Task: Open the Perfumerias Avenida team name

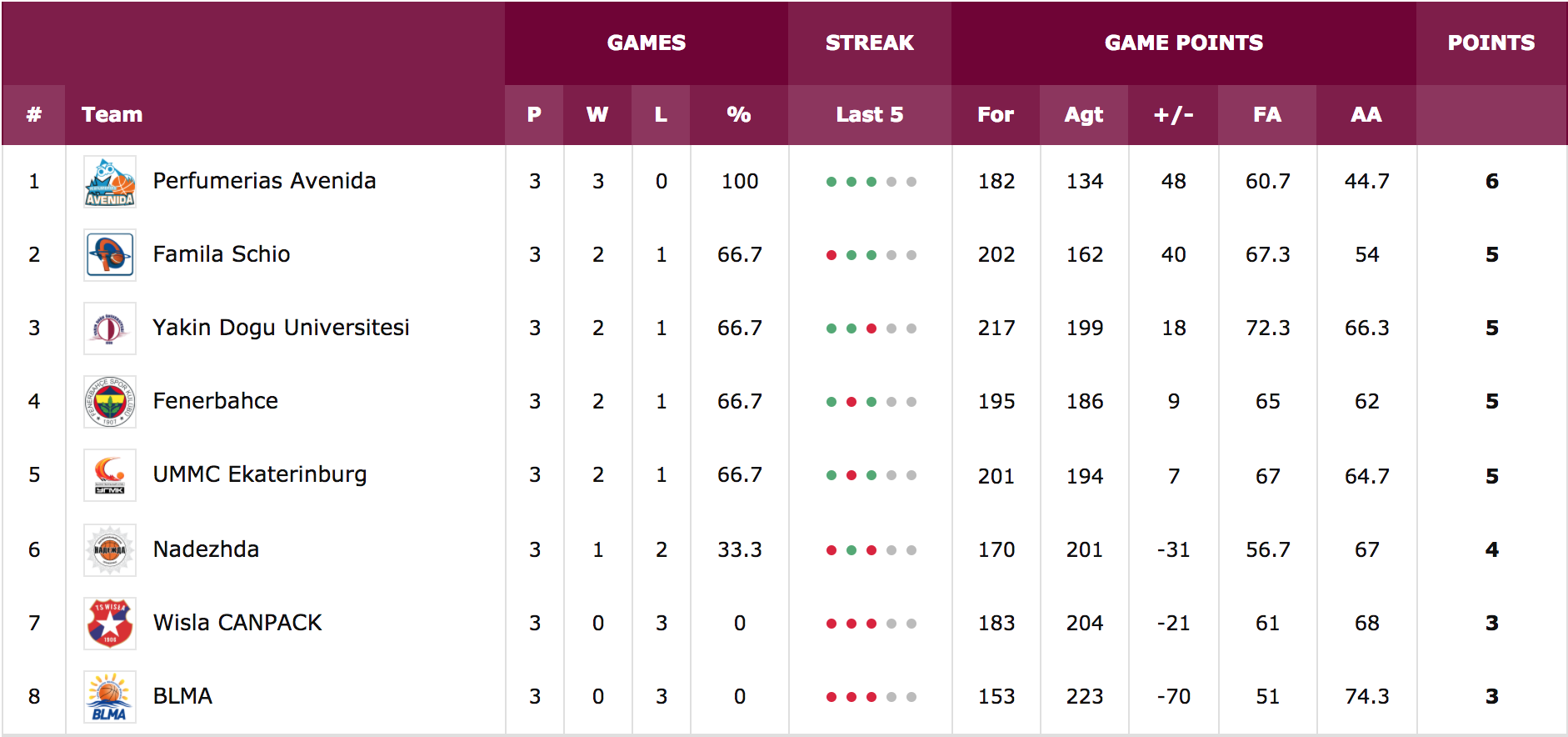Action: 264,181
